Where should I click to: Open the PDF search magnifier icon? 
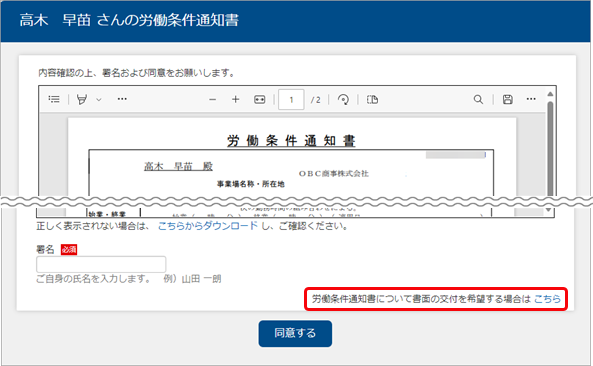(x=478, y=99)
